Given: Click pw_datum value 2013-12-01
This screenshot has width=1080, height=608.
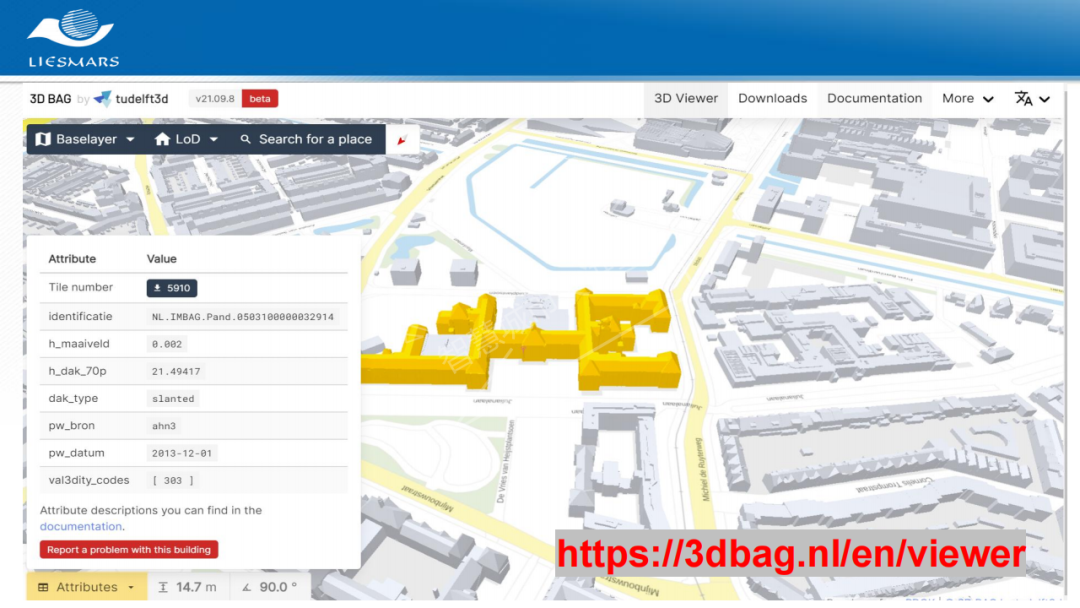Looking at the screenshot, I should point(182,453).
